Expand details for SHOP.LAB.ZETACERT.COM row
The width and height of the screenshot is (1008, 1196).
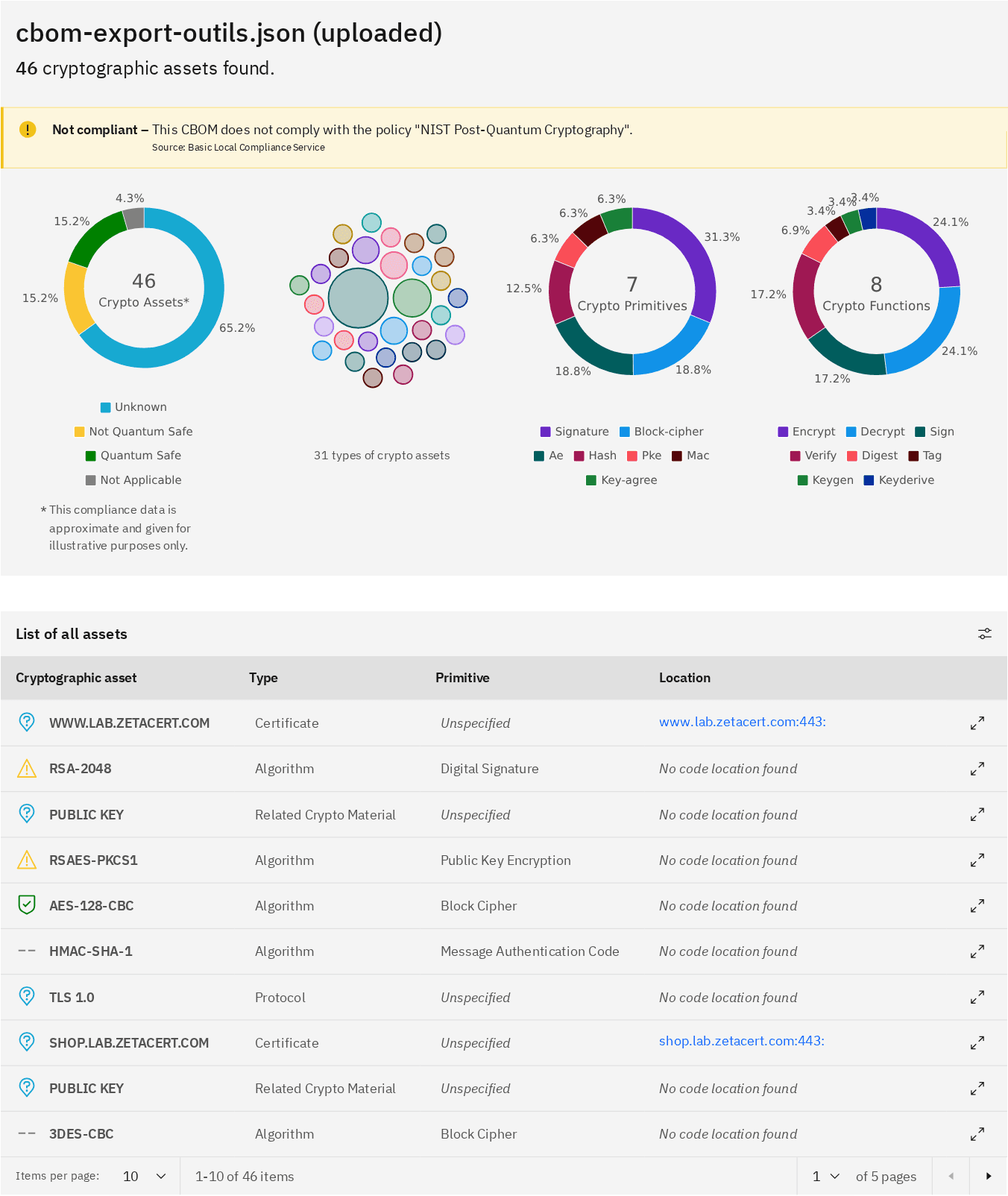pos(977,1043)
